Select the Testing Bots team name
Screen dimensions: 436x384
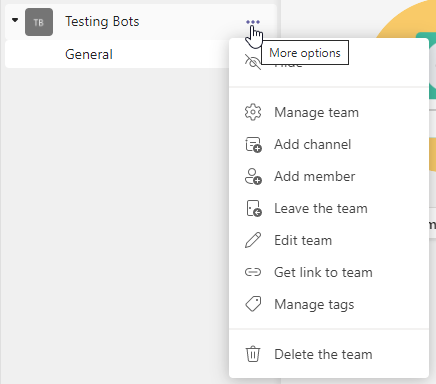pyautogui.click(x=102, y=22)
